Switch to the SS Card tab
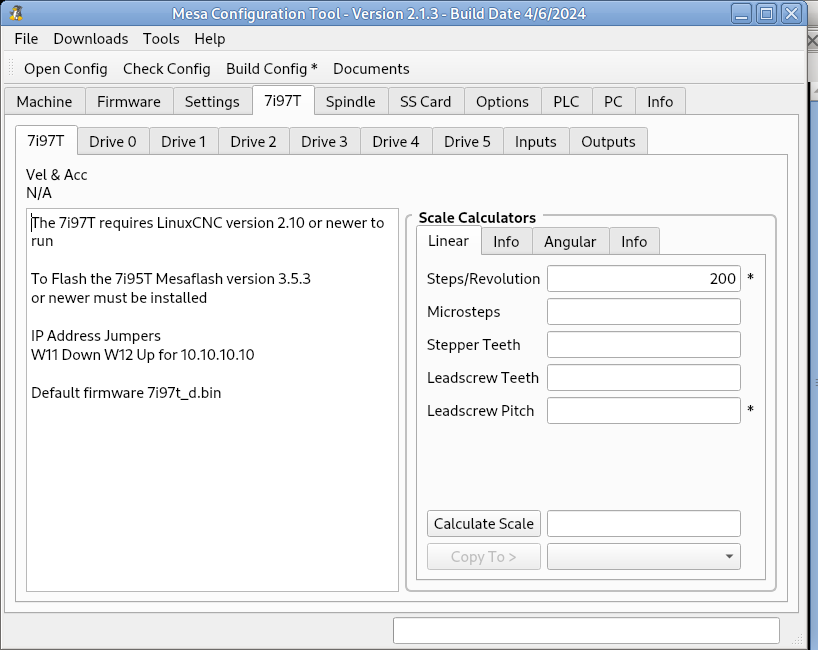This screenshot has width=818, height=650. pos(426,101)
